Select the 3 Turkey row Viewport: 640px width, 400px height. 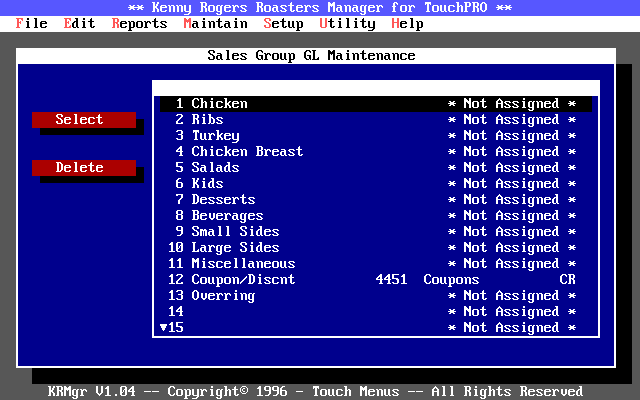click(x=376, y=136)
